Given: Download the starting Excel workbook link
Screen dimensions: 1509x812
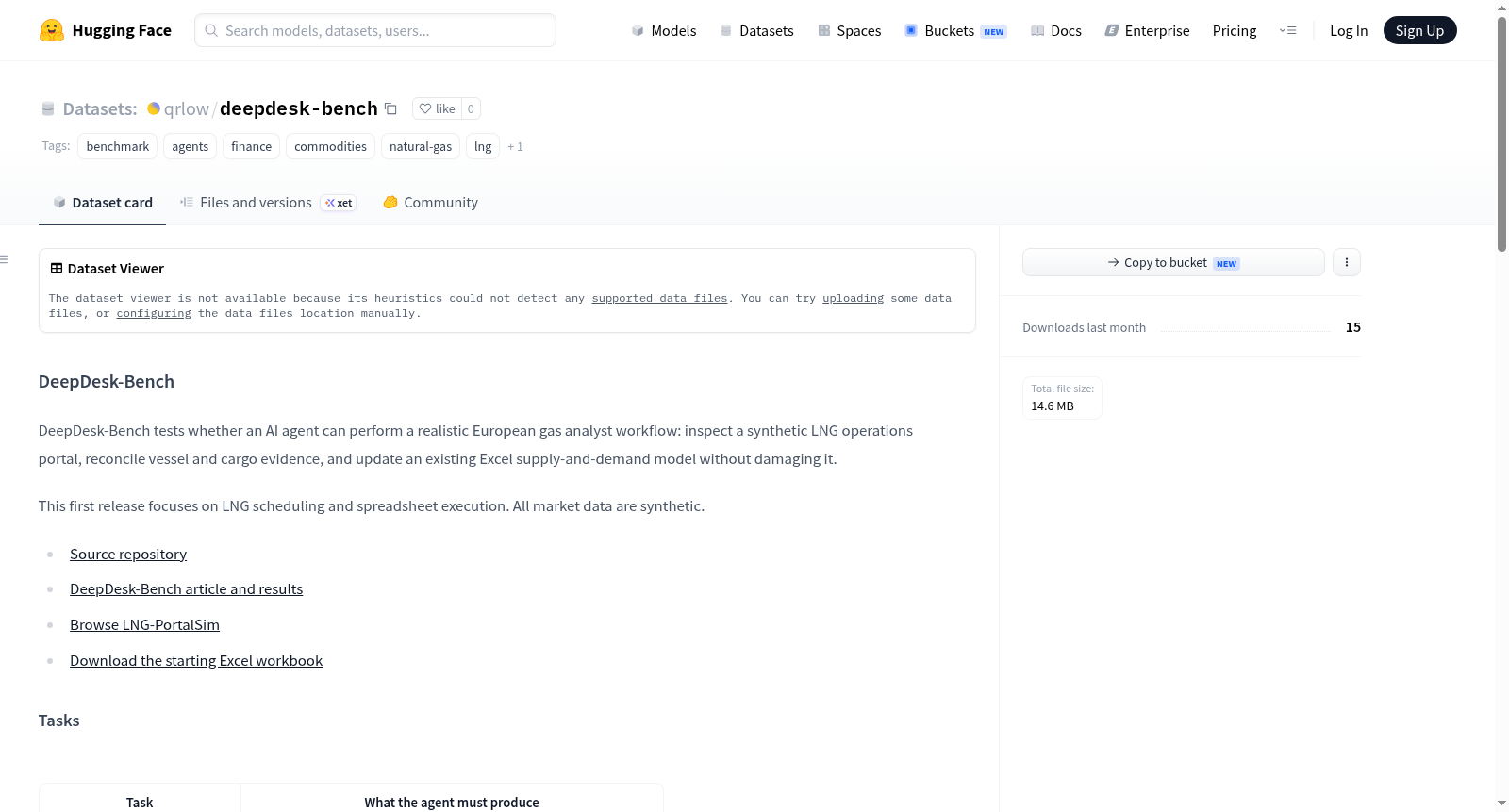Looking at the screenshot, I should (196, 661).
